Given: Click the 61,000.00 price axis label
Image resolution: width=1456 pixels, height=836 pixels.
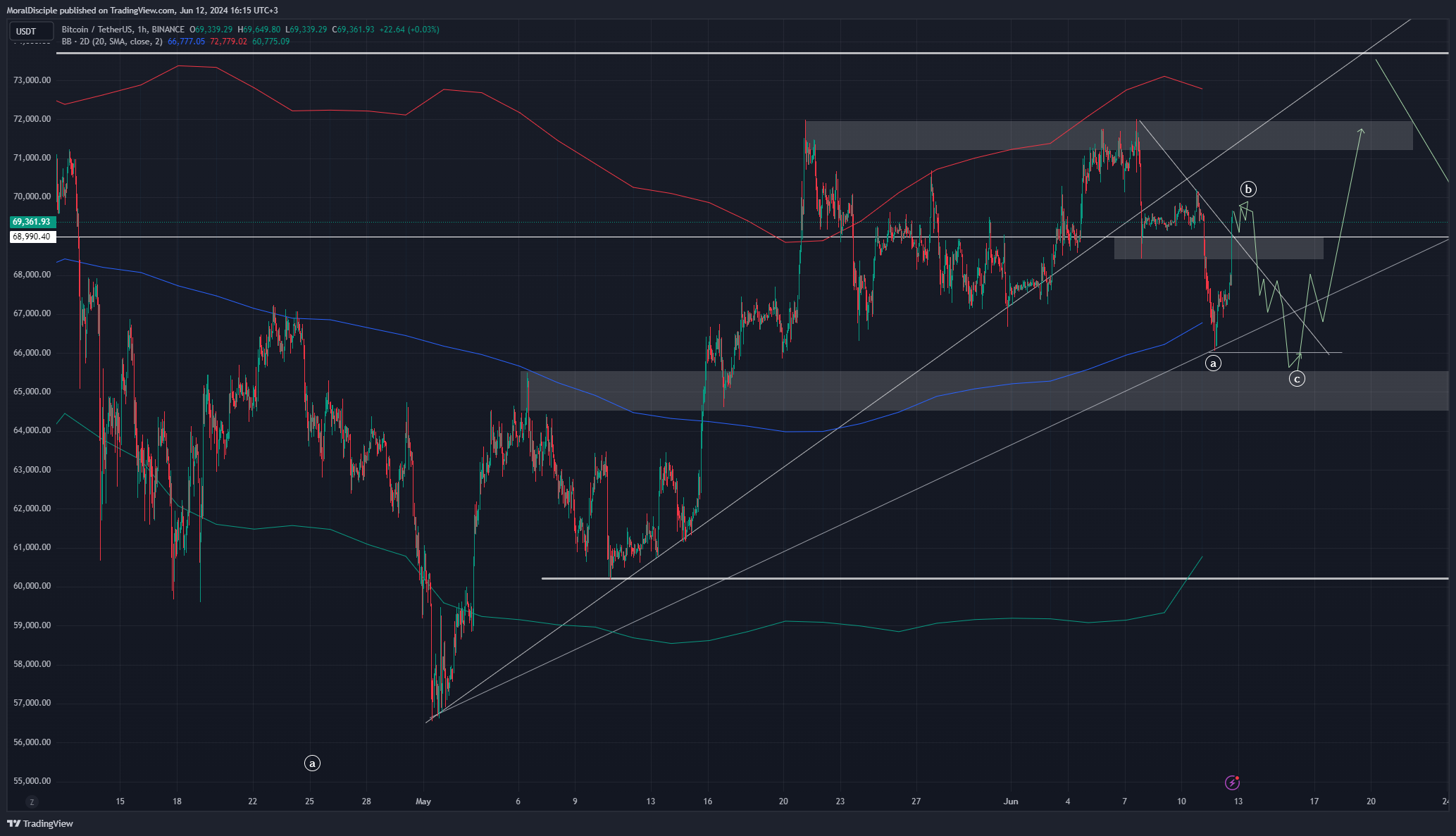Looking at the screenshot, I should (32, 547).
